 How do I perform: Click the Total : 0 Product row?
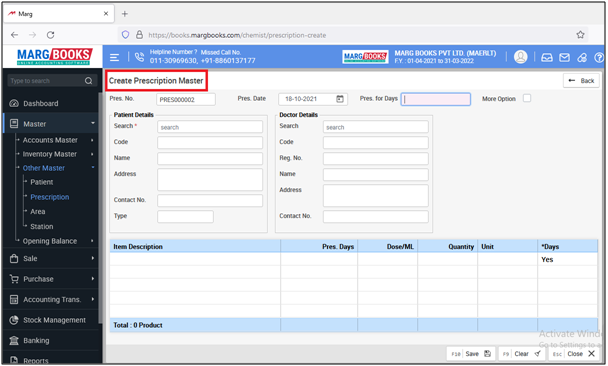[353, 325]
